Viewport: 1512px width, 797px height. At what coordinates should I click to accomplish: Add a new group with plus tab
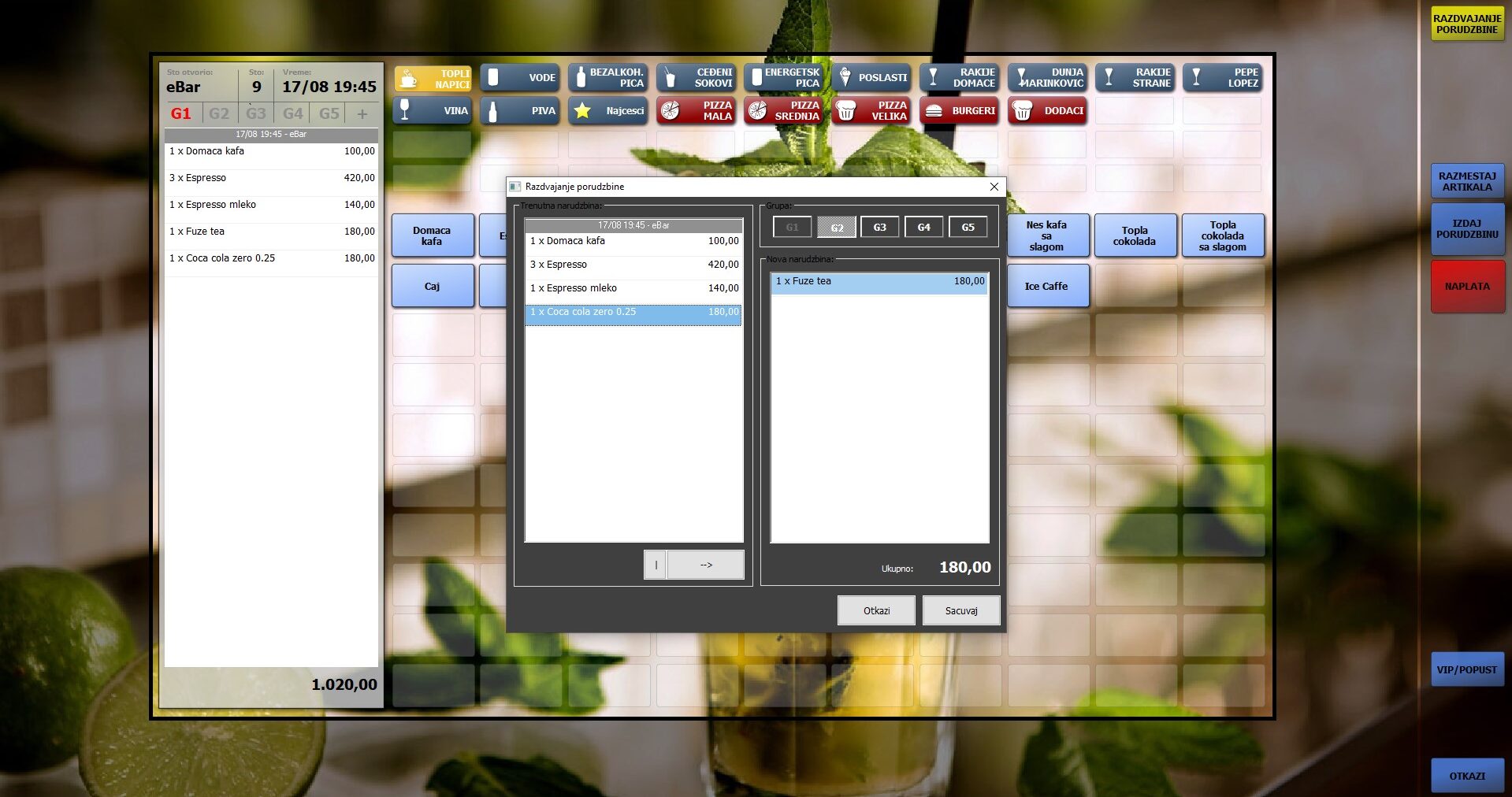(362, 114)
